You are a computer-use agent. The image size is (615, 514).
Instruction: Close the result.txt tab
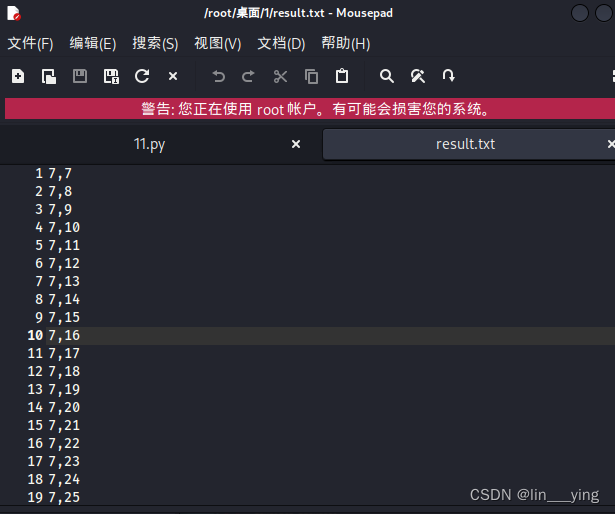pyautogui.click(x=611, y=144)
